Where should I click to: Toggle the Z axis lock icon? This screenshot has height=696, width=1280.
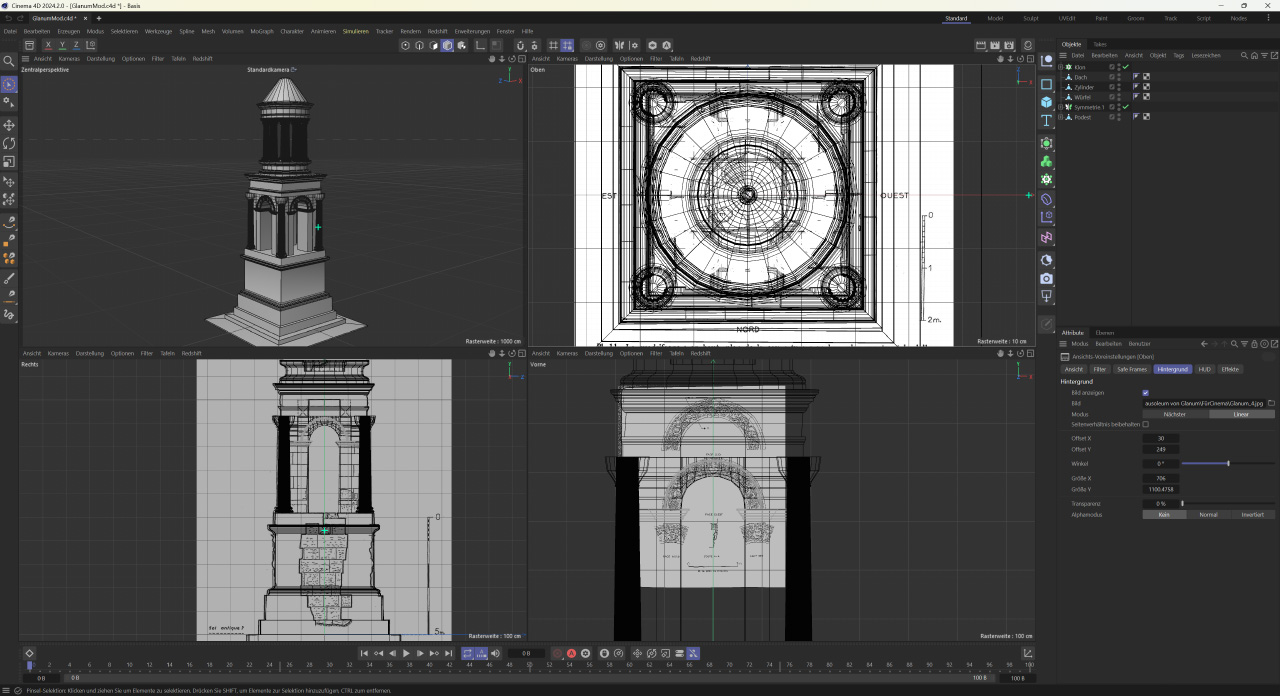point(78,45)
